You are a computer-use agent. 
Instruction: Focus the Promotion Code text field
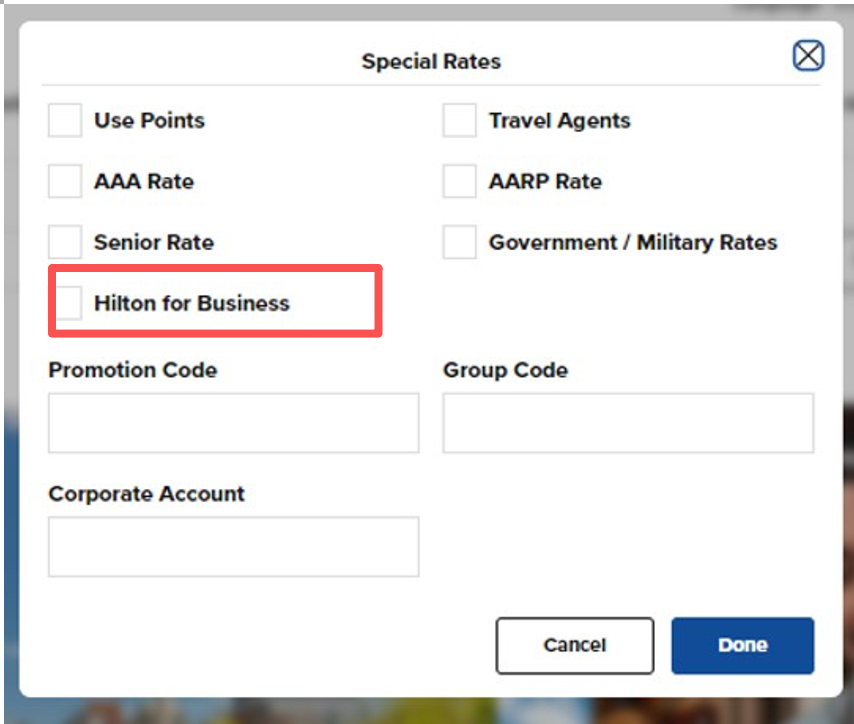click(234, 423)
